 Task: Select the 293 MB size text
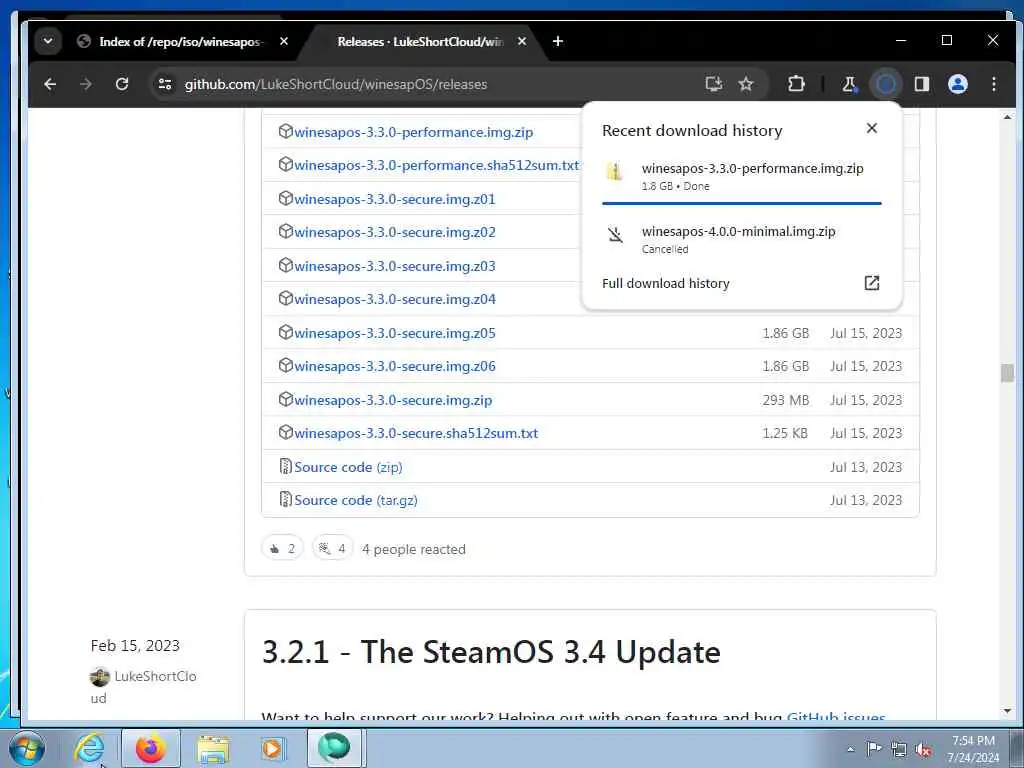pos(786,400)
